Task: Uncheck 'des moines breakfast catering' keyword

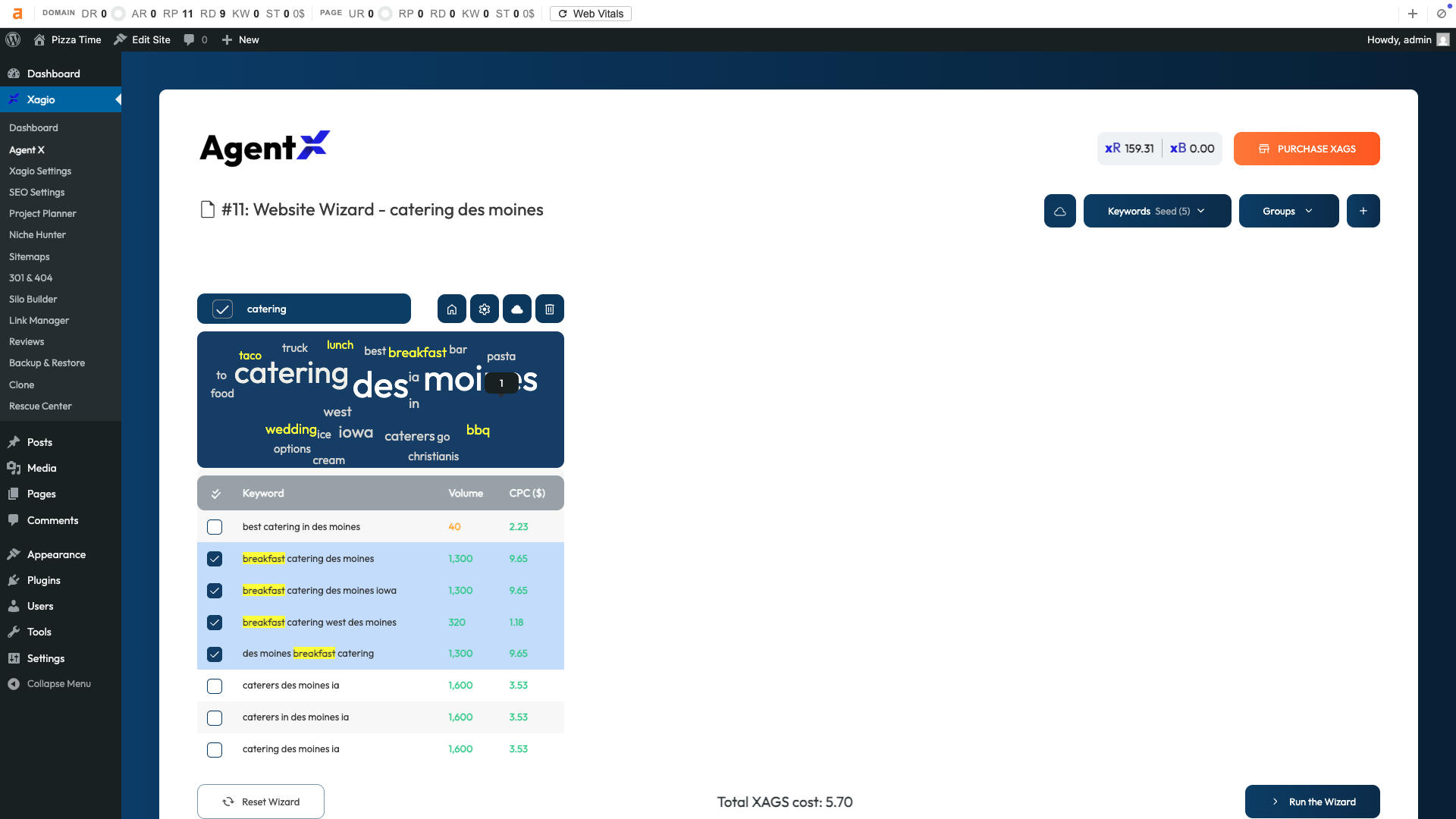Action: (215, 654)
